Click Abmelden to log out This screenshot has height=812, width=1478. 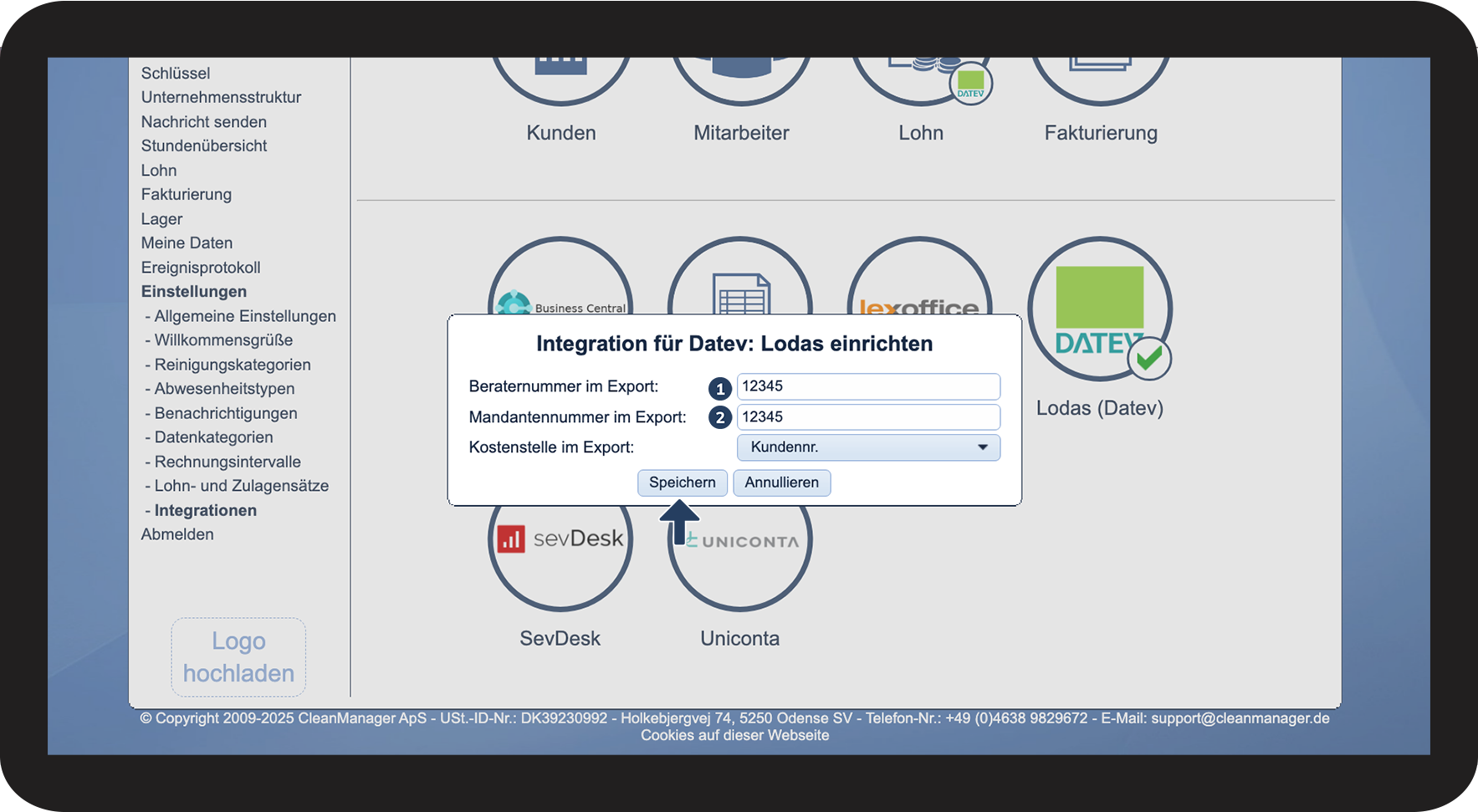click(x=177, y=534)
